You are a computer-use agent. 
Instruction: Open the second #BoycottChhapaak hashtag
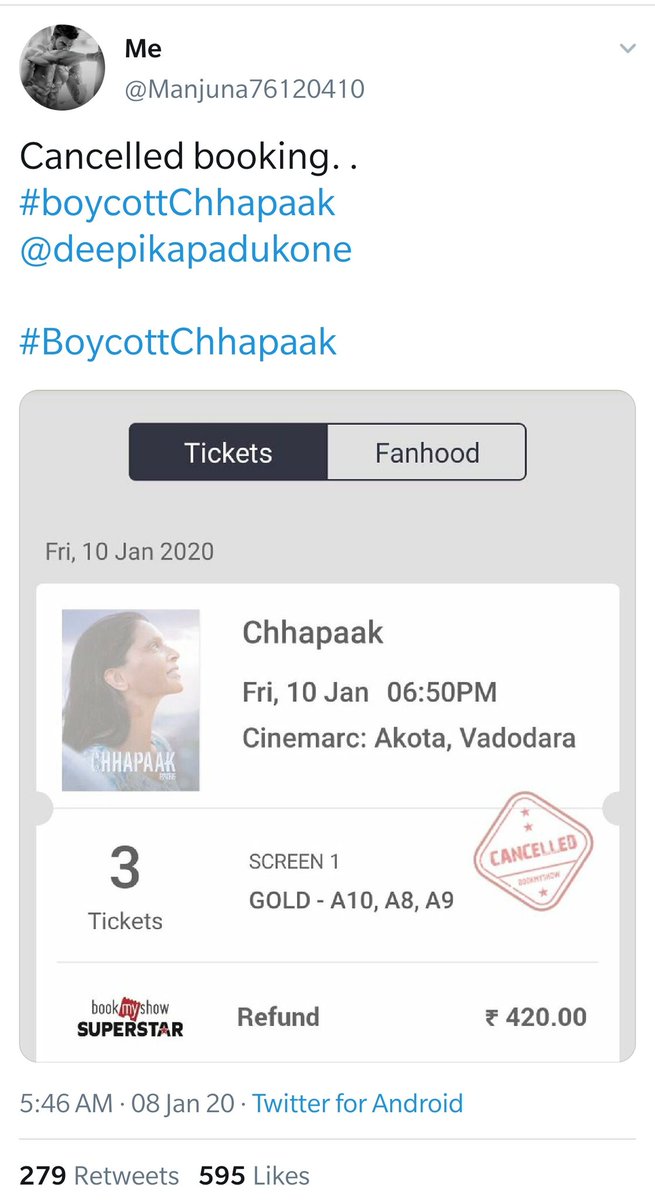tap(178, 342)
